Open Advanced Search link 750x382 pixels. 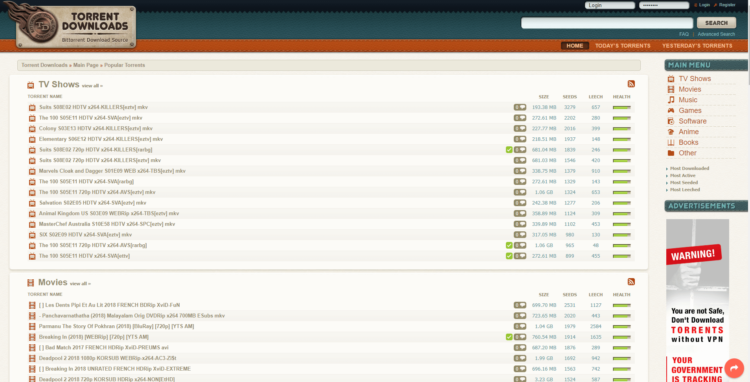[716, 34]
